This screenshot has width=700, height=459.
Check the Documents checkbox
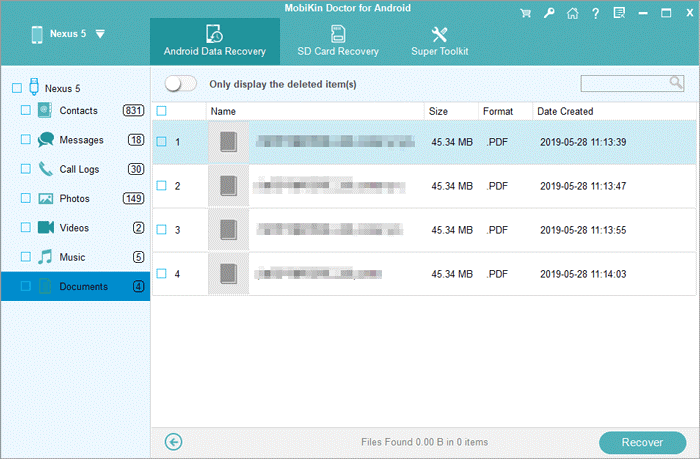click(26, 286)
